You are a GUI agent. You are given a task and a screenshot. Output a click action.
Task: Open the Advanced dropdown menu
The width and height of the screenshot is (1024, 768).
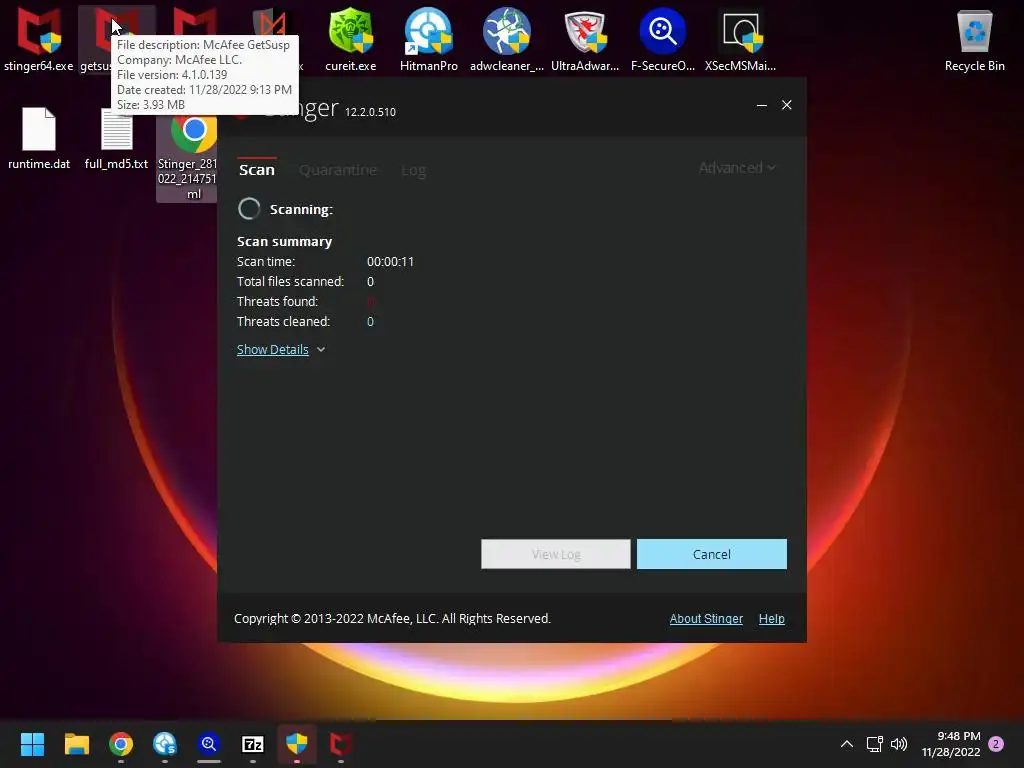(737, 168)
